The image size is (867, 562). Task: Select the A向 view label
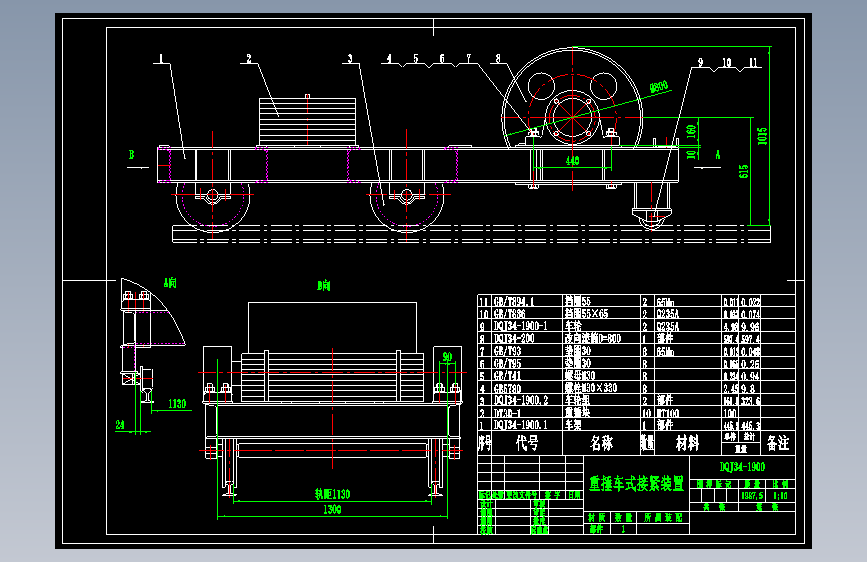coord(170,283)
